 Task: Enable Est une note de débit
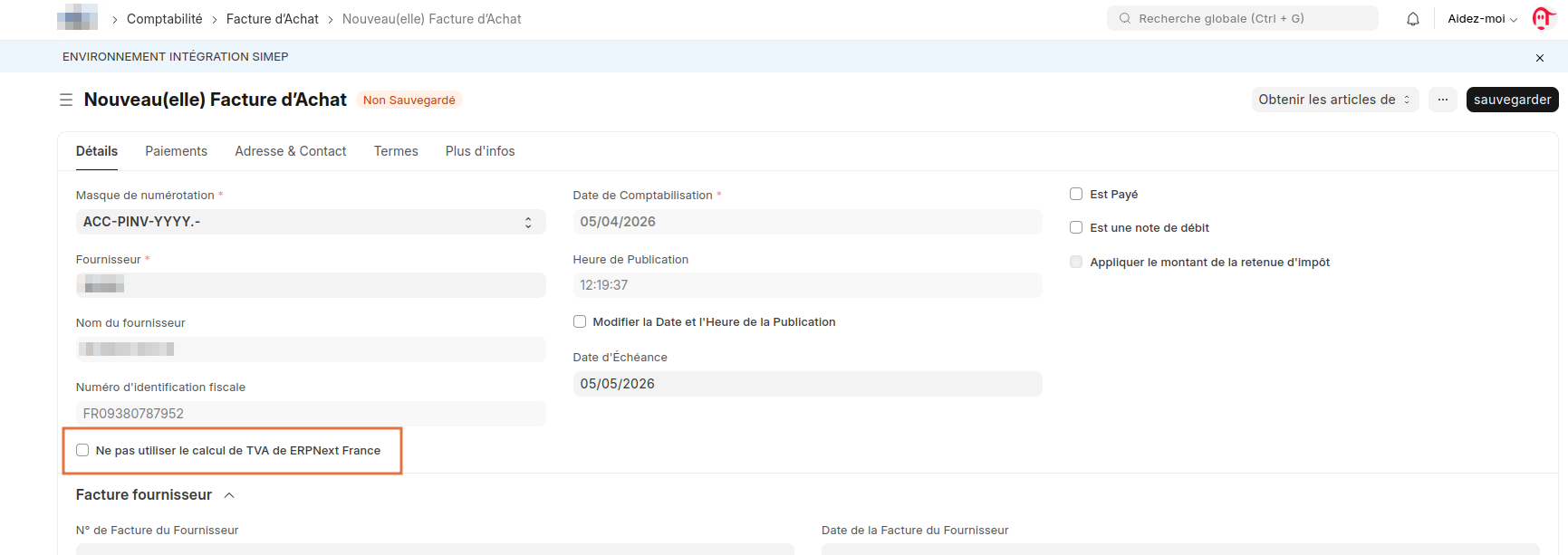pos(1076,227)
